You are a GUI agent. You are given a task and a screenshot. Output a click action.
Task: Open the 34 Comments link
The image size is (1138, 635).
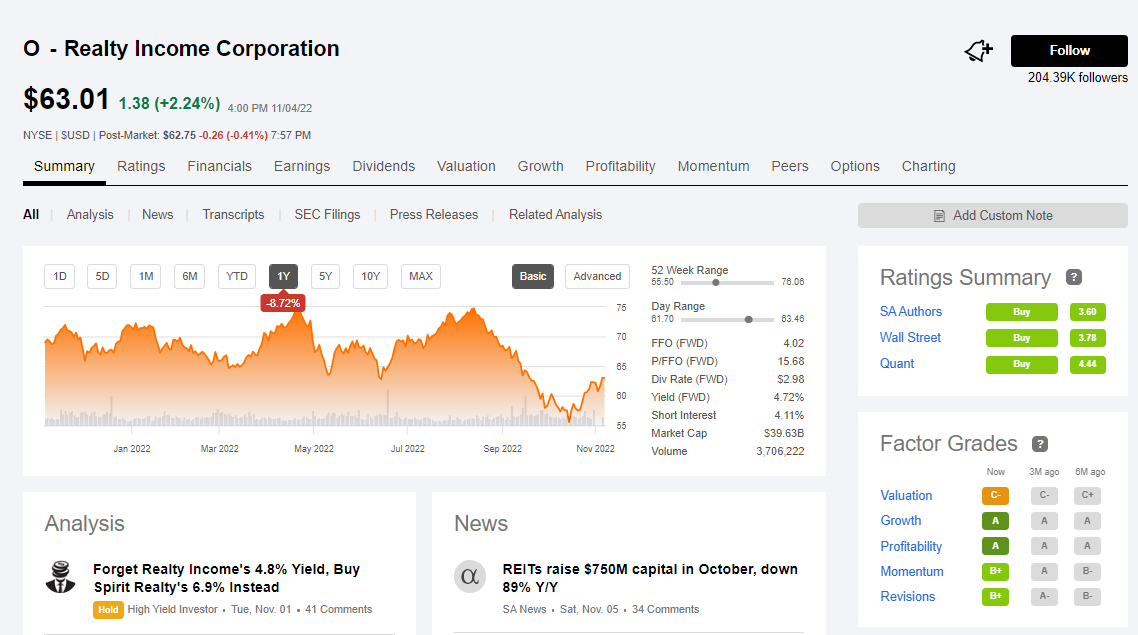click(666, 610)
